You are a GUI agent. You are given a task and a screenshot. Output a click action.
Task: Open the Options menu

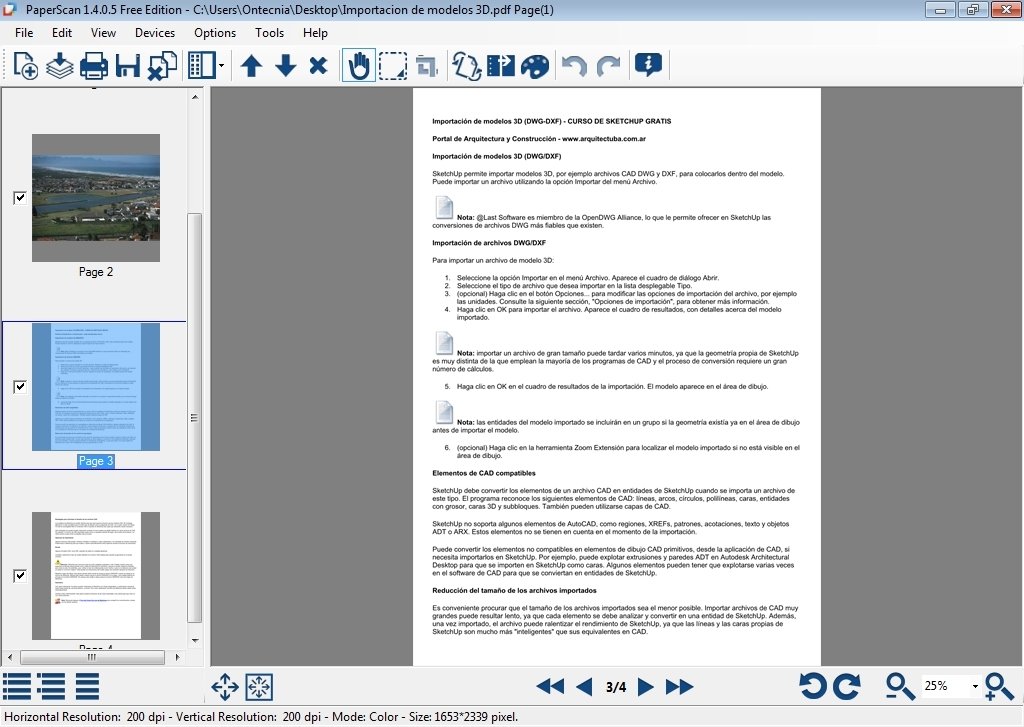[215, 33]
